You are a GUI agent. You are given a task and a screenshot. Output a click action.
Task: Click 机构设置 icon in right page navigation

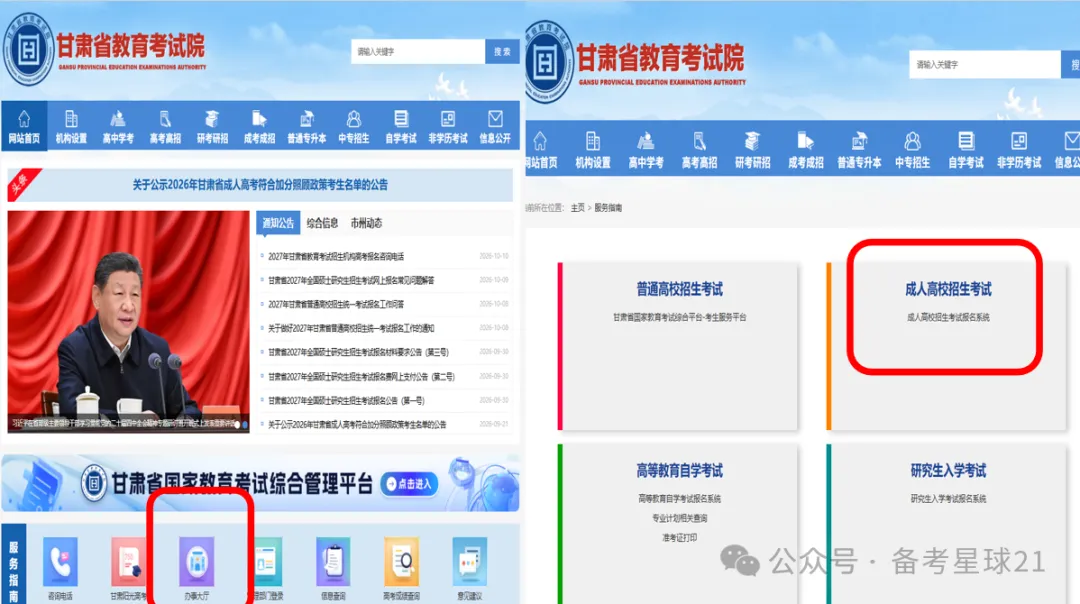[x=593, y=141]
